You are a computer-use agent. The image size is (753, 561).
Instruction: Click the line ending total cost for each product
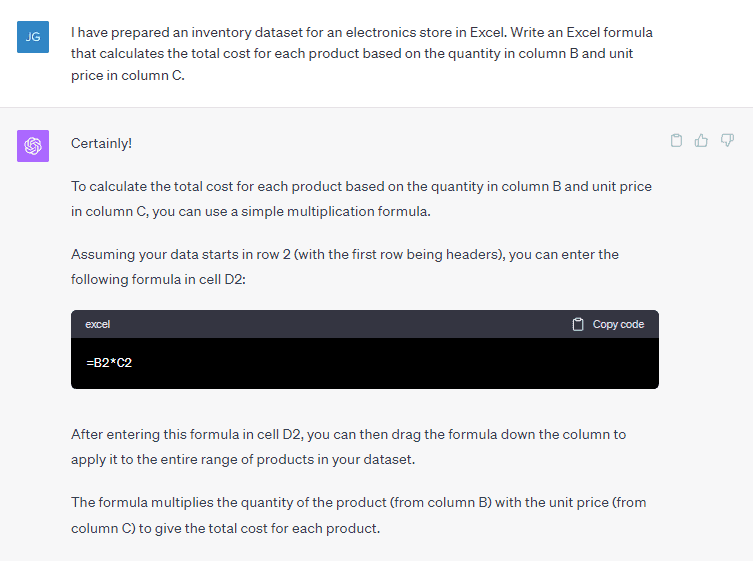pos(226,528)
